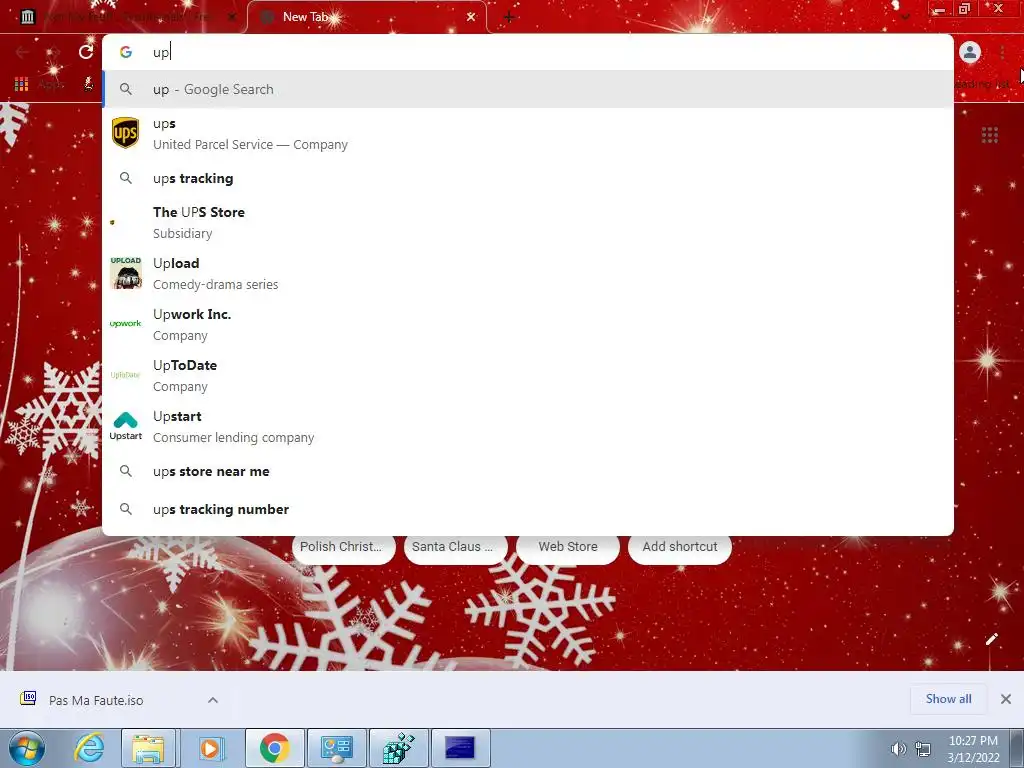Viewport: 1024px width, 768px height.
Task: Open the Polish Christ... shortcut
Action: tap(344, 547)
